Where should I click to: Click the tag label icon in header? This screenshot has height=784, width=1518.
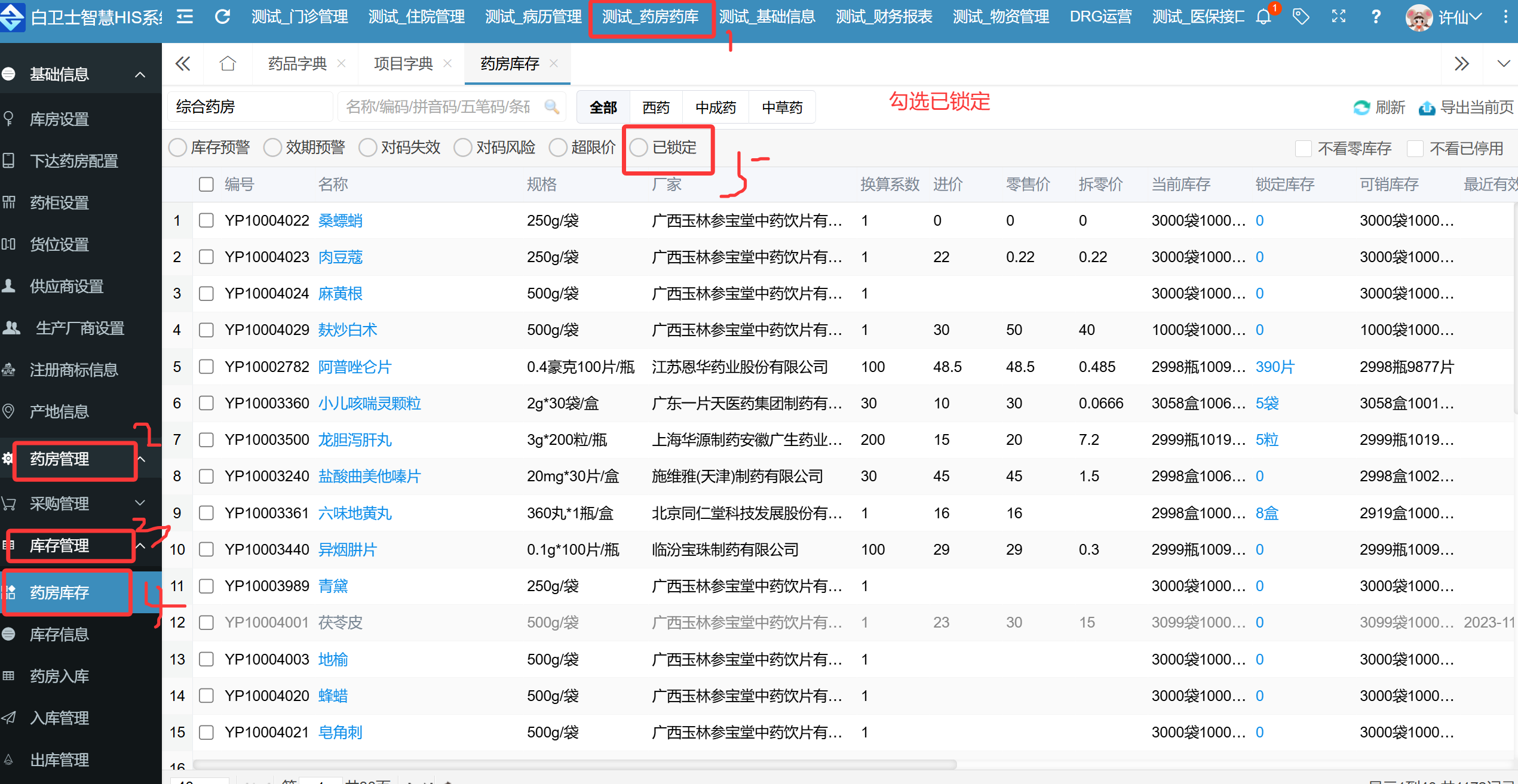point(1301,17)
